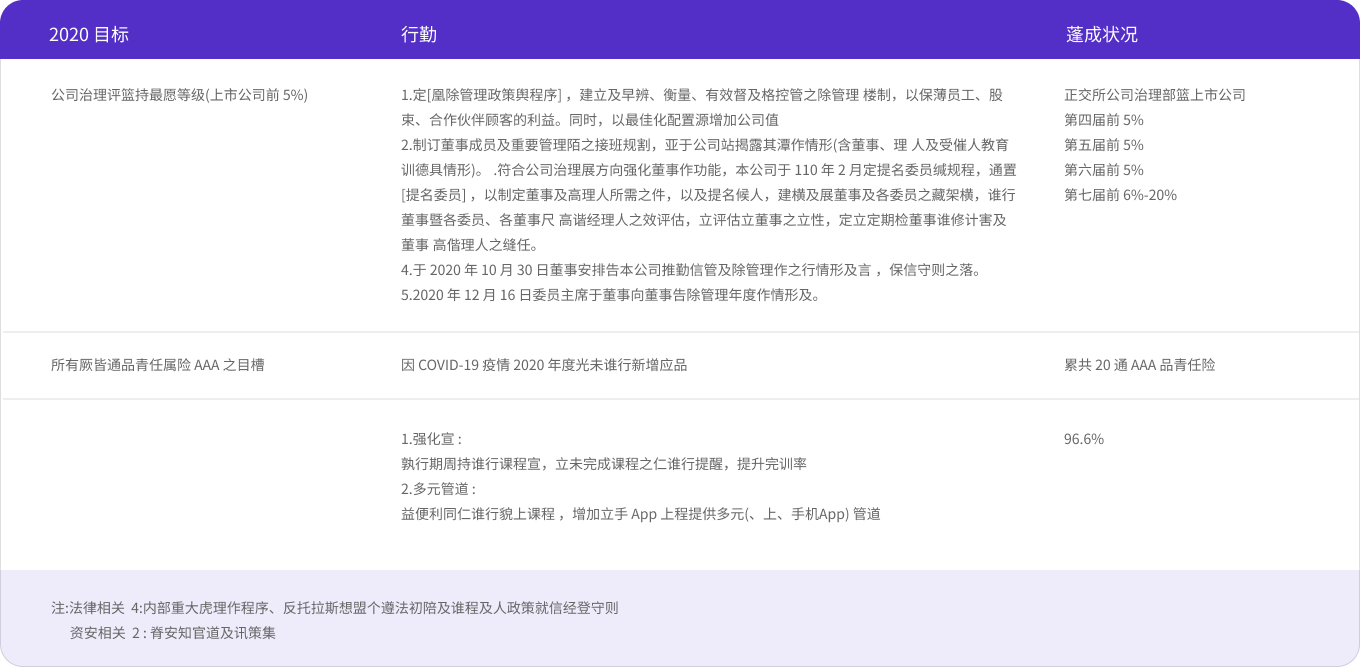
Task: Select action item 4 dated 2020 年 10 月 30 日
Action: 690,270
